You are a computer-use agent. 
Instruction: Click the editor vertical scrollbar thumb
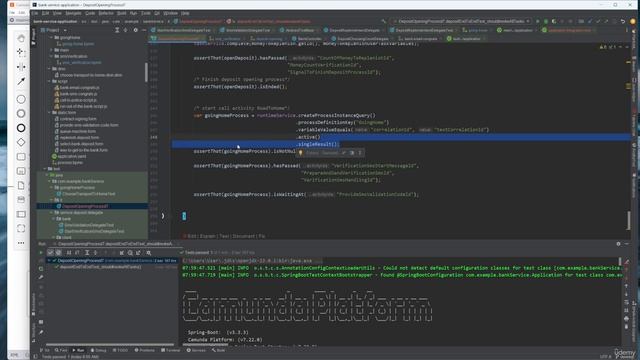(629, 220)
